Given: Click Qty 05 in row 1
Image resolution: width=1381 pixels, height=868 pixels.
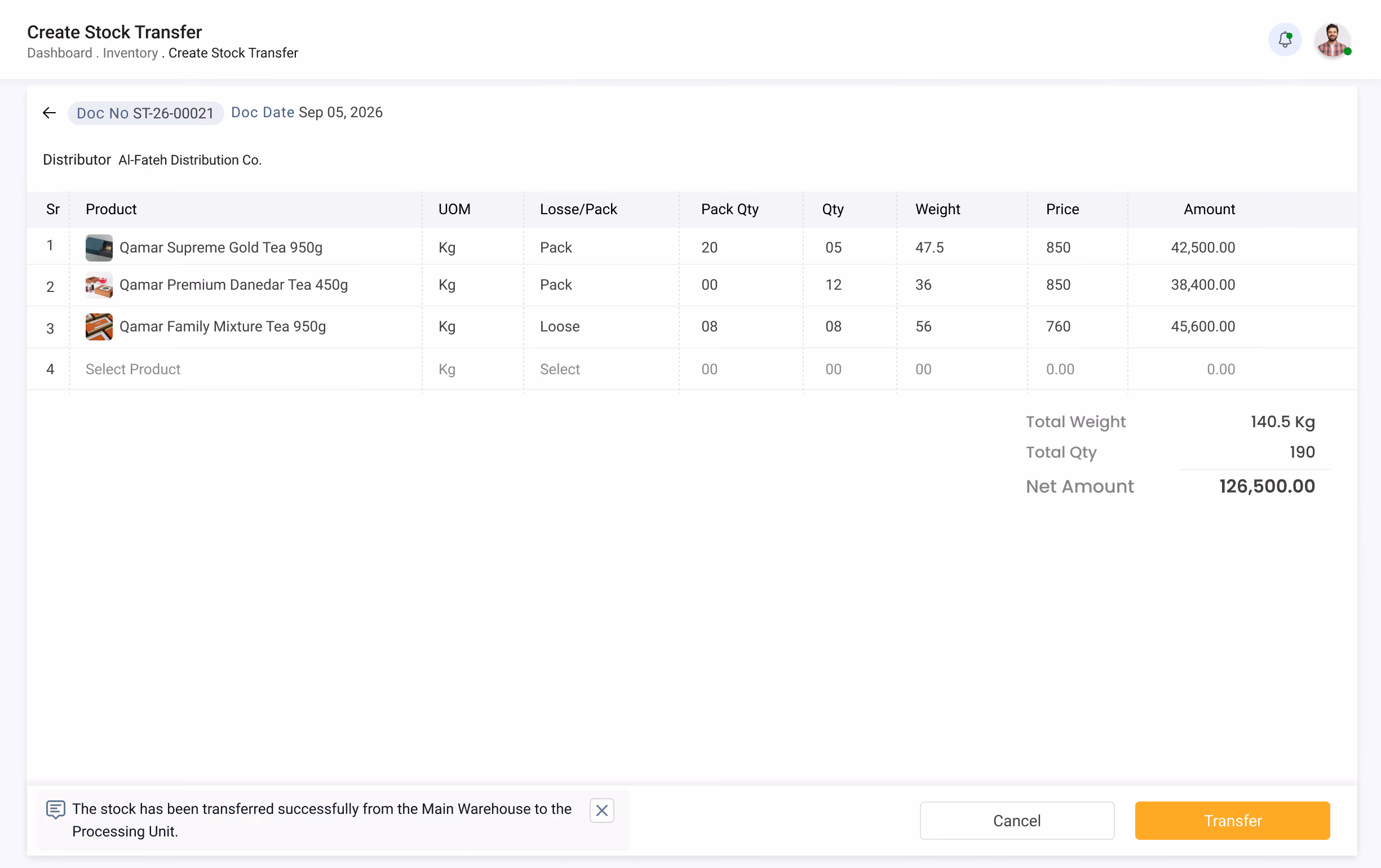Looking at the screenshot, I should (833, 247).
